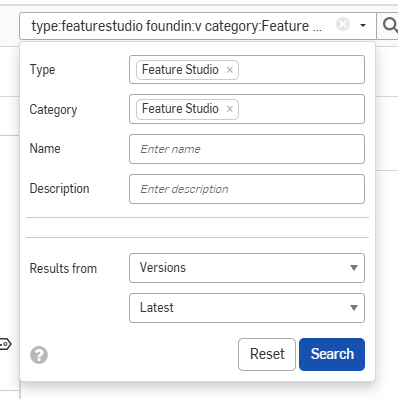The image size is (398, 399).
Task: Click the Enter name input
Action: 247,149
